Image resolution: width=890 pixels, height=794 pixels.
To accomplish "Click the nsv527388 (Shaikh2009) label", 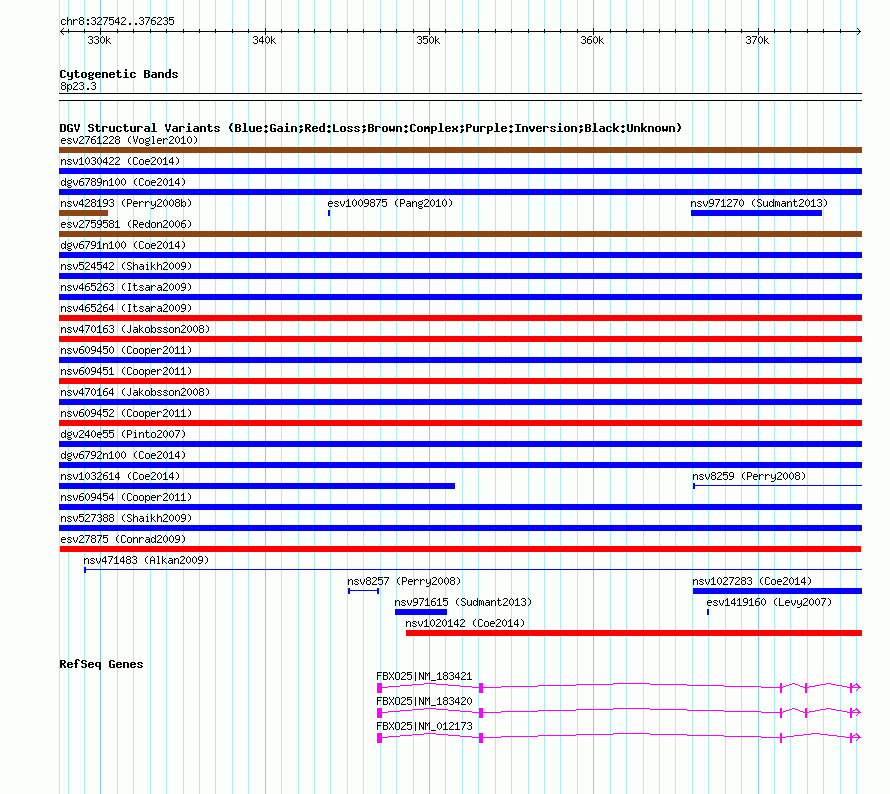I will (x=126, y=518).
